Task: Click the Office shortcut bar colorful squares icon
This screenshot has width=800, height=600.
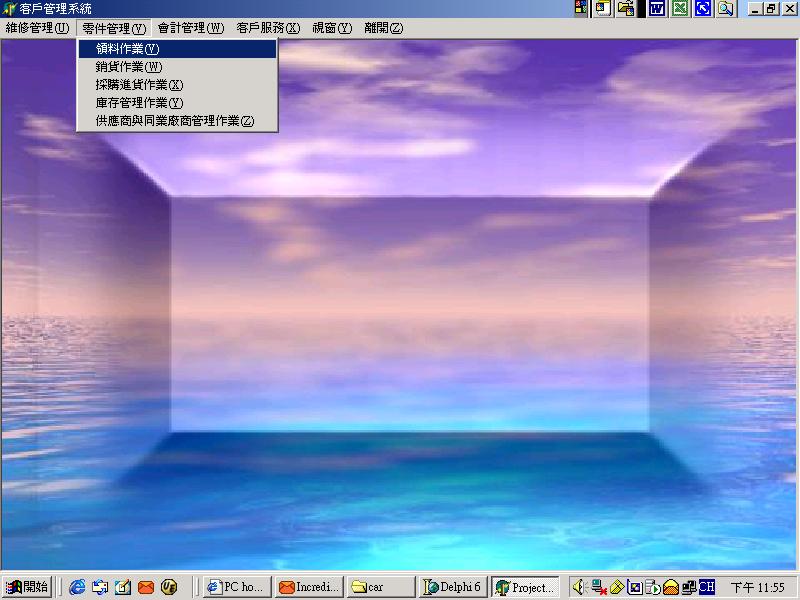Action: click(x=581, y=8)
